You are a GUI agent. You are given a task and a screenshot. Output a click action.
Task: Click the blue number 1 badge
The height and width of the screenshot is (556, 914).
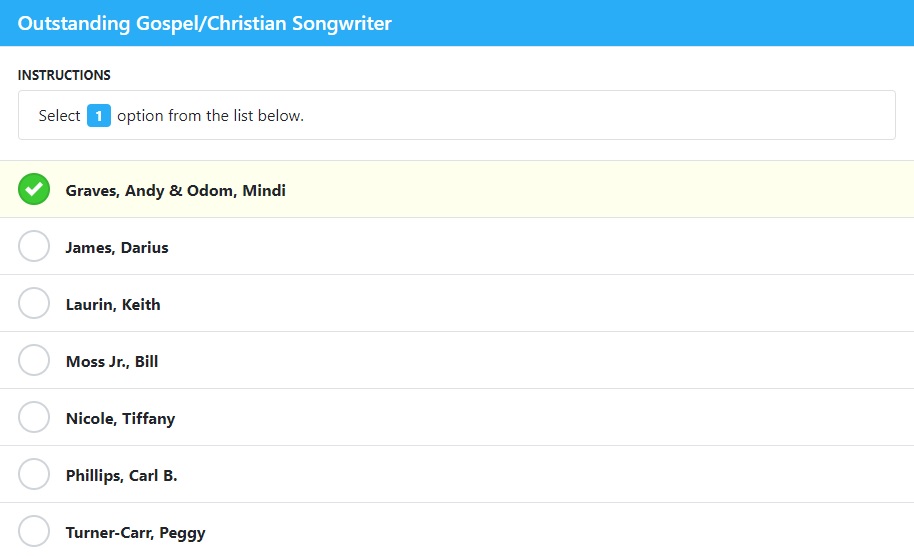click(99, 115)
